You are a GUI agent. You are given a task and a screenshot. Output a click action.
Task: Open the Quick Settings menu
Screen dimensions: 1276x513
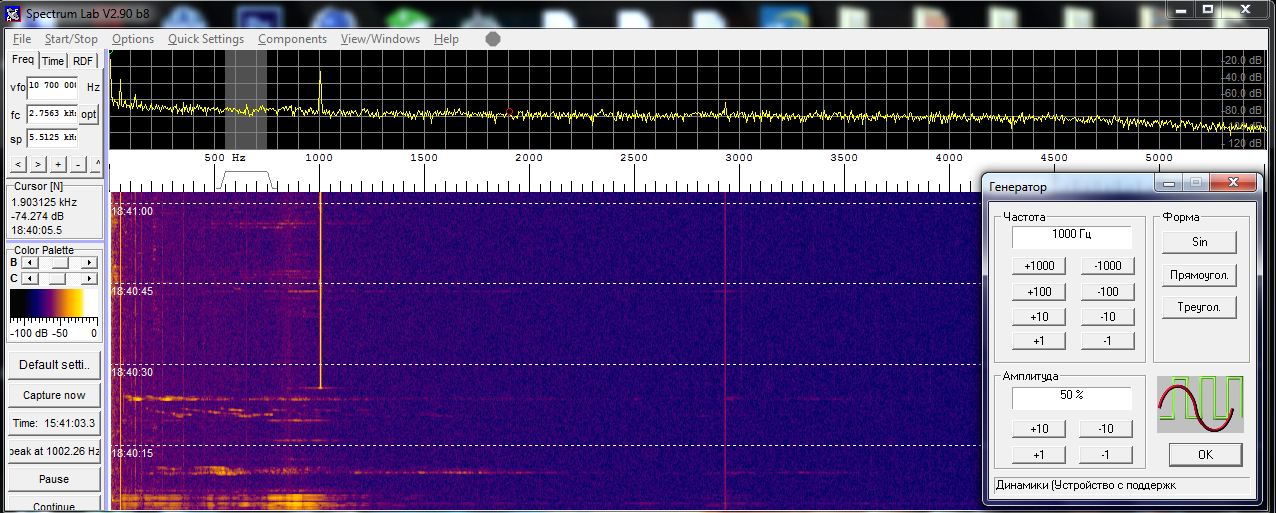pyautogui.click(x=205, y=39)
